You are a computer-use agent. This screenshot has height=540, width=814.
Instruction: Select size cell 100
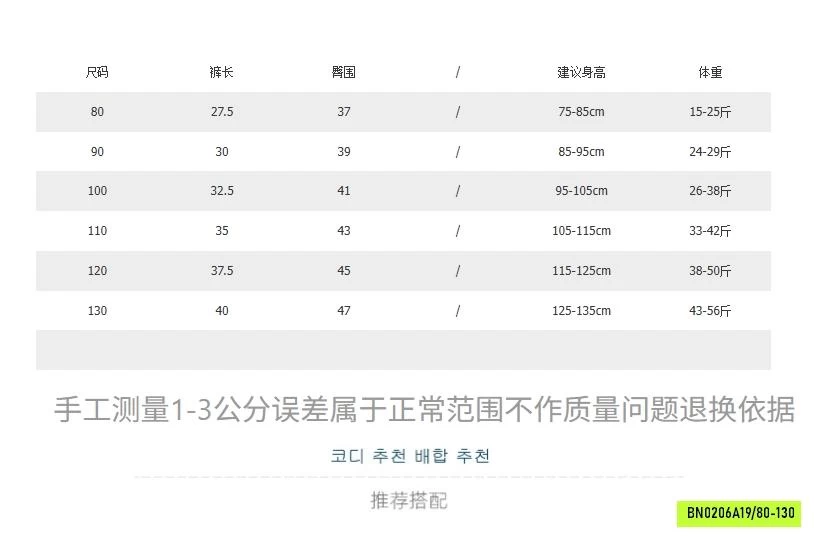tap(97, 191)
